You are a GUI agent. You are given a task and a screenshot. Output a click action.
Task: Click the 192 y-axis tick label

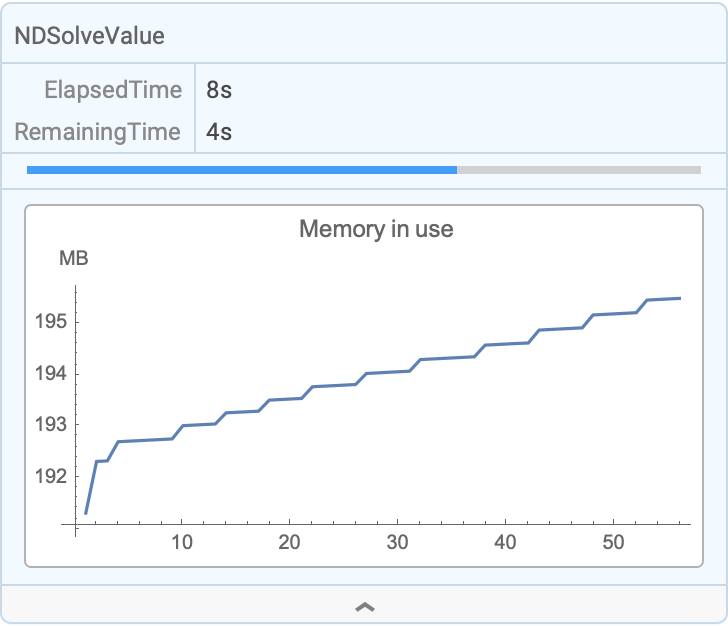[50, 476]
